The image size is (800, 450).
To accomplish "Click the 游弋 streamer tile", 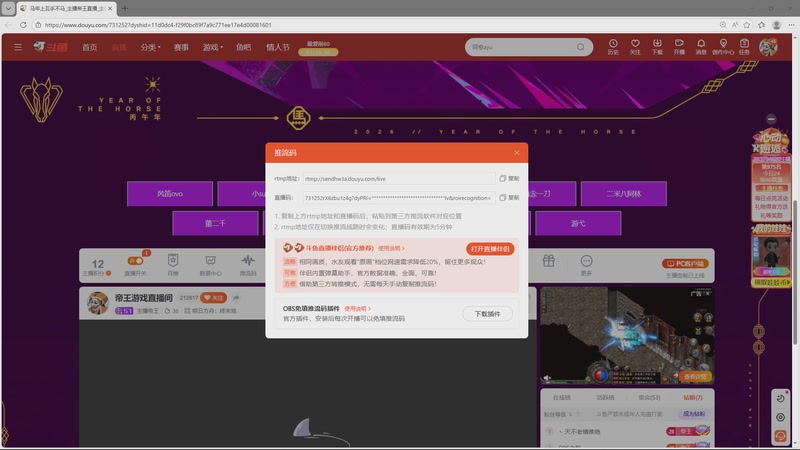I will (578, 223).
